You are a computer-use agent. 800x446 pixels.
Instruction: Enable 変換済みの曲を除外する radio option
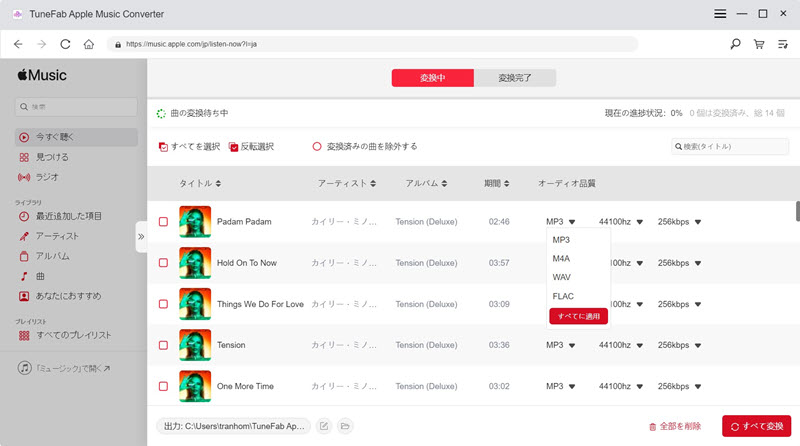(317, 146)
